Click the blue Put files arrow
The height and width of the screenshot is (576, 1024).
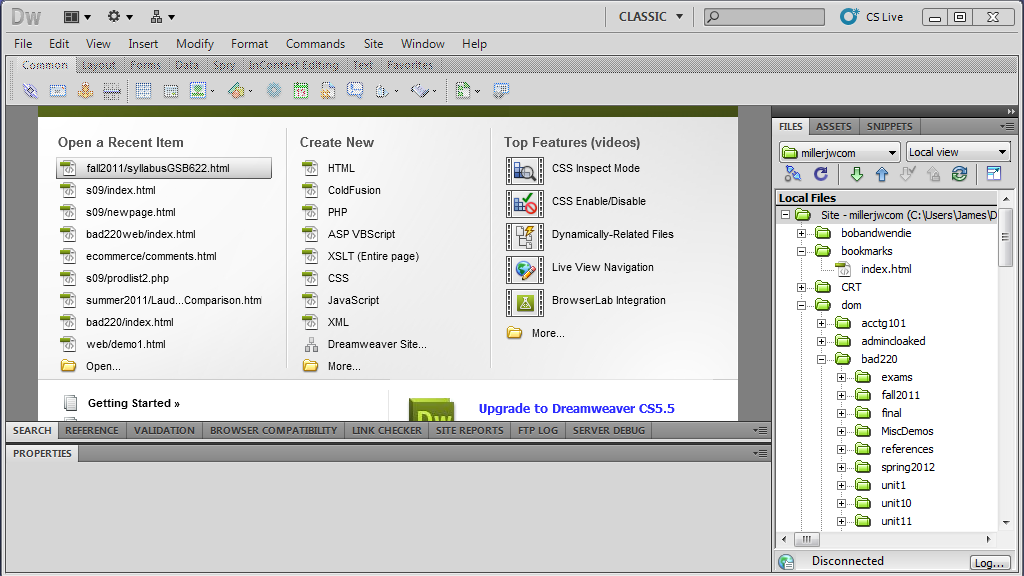click(882, 174)
